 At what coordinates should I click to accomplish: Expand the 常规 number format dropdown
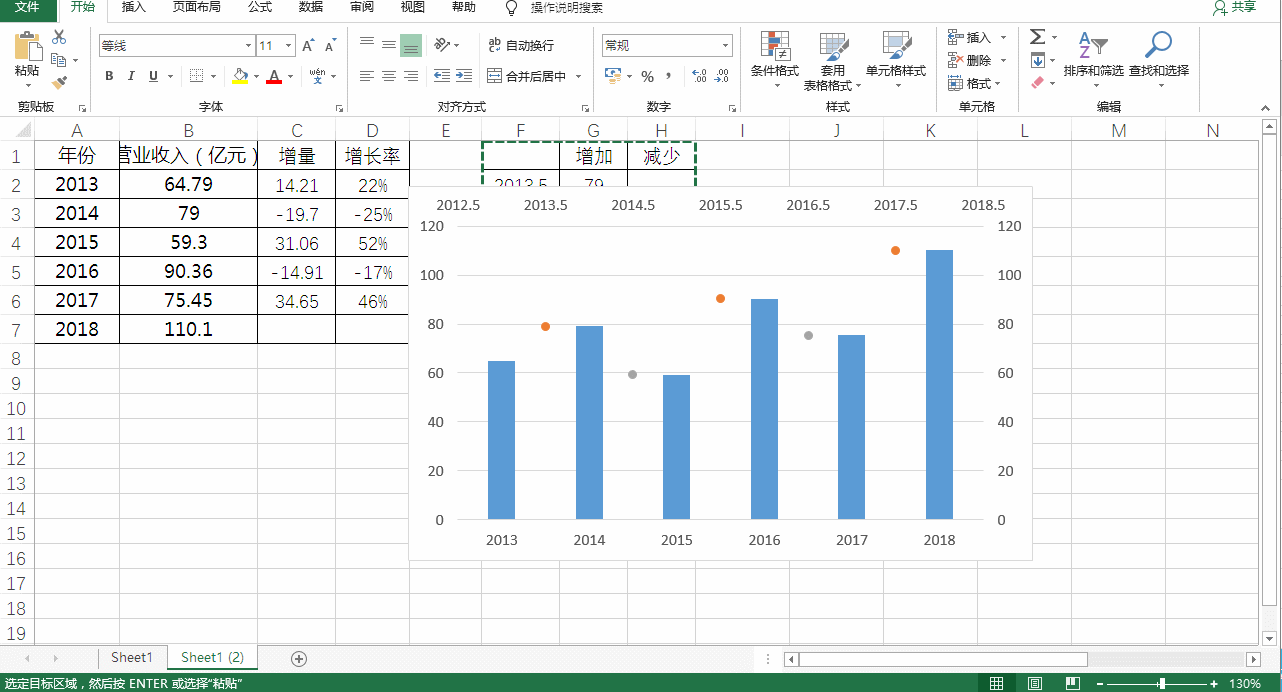coord(725,46)
